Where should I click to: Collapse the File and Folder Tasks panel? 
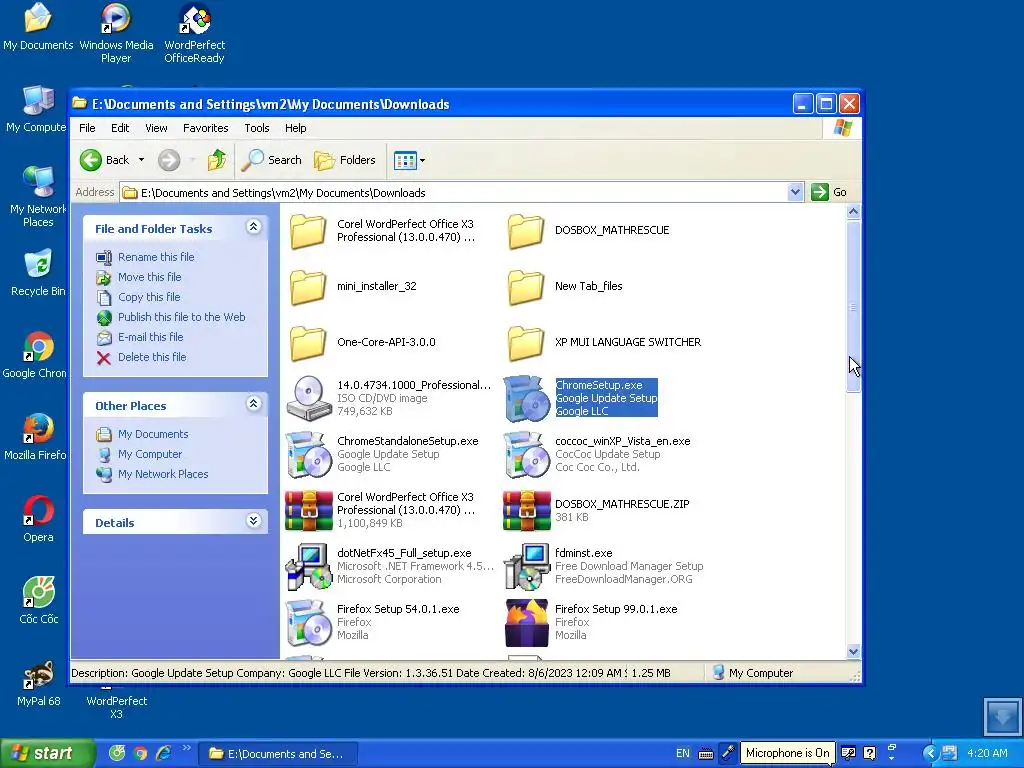click(x=253, y=227)
